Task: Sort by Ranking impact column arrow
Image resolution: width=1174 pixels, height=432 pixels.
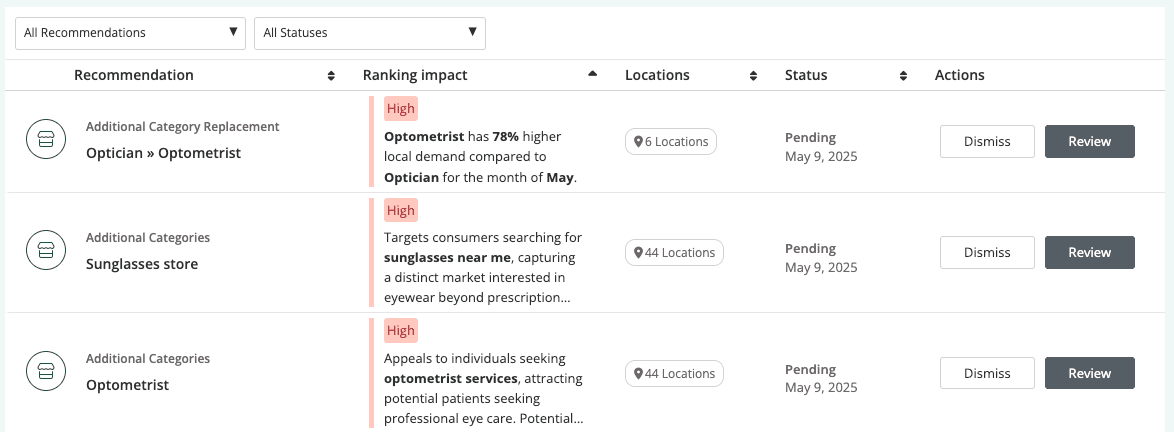Action: pos(592,75)
